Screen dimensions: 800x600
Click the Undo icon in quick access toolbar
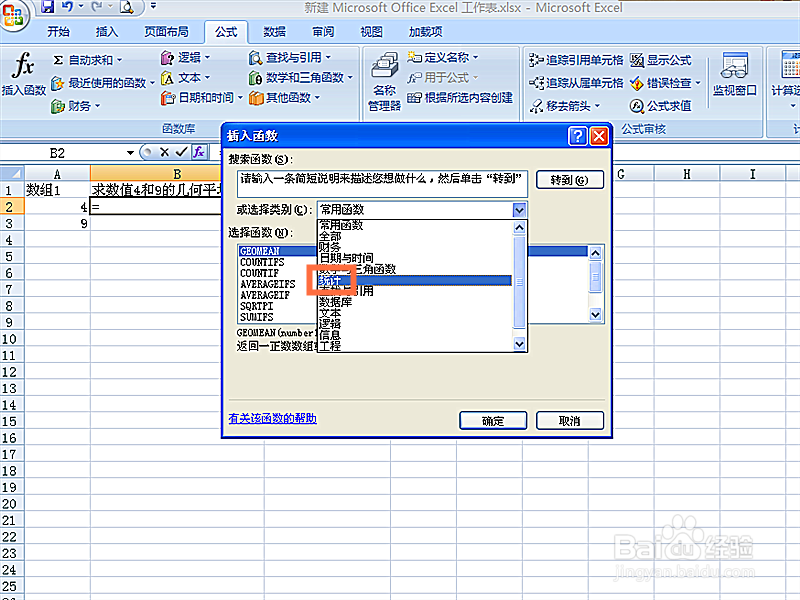coord(67,7)
